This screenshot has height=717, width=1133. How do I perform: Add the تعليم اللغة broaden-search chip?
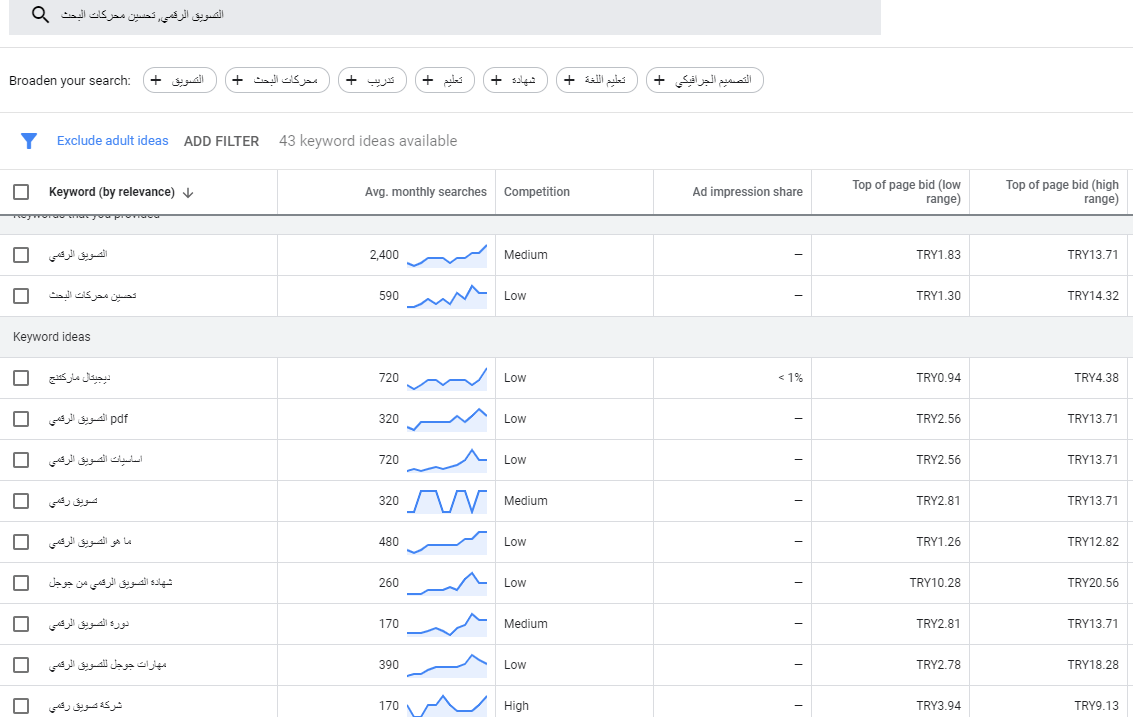click(597, 80)
